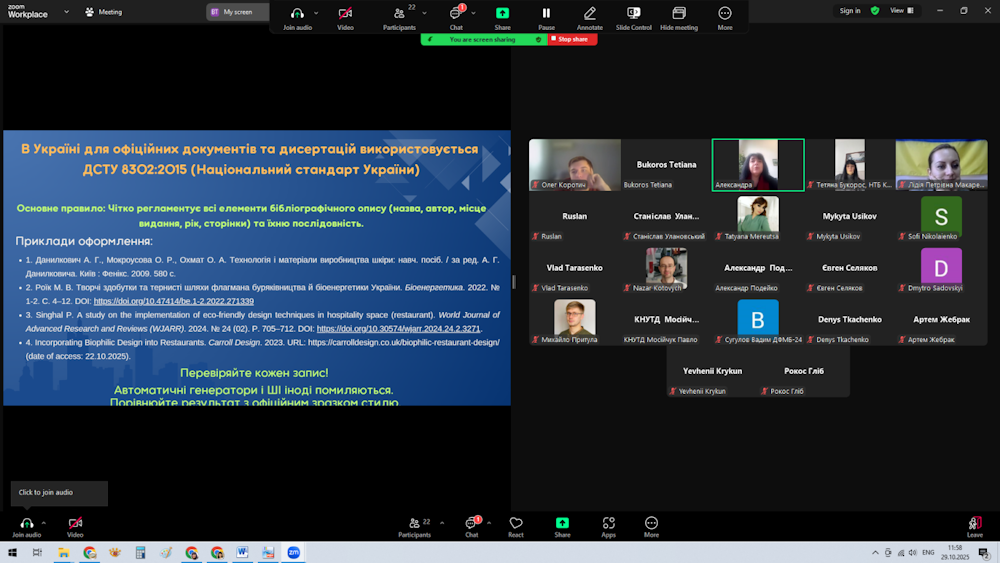Open Microsoft Word from the taskbar
This screenshot has height=563, width=1000.
coord(242,552)
